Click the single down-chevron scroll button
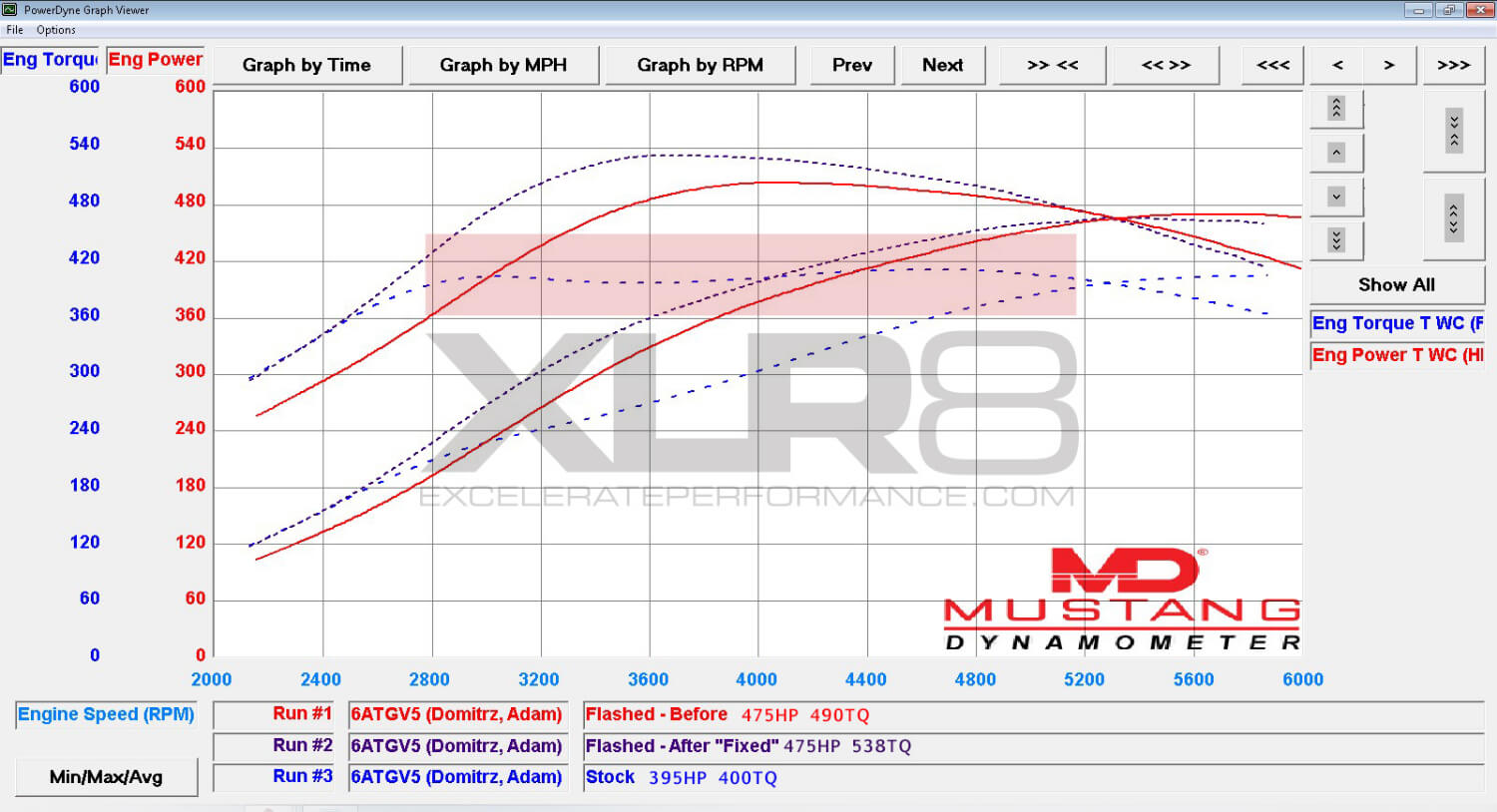The image size is (1497, 812). (1336, 197)
